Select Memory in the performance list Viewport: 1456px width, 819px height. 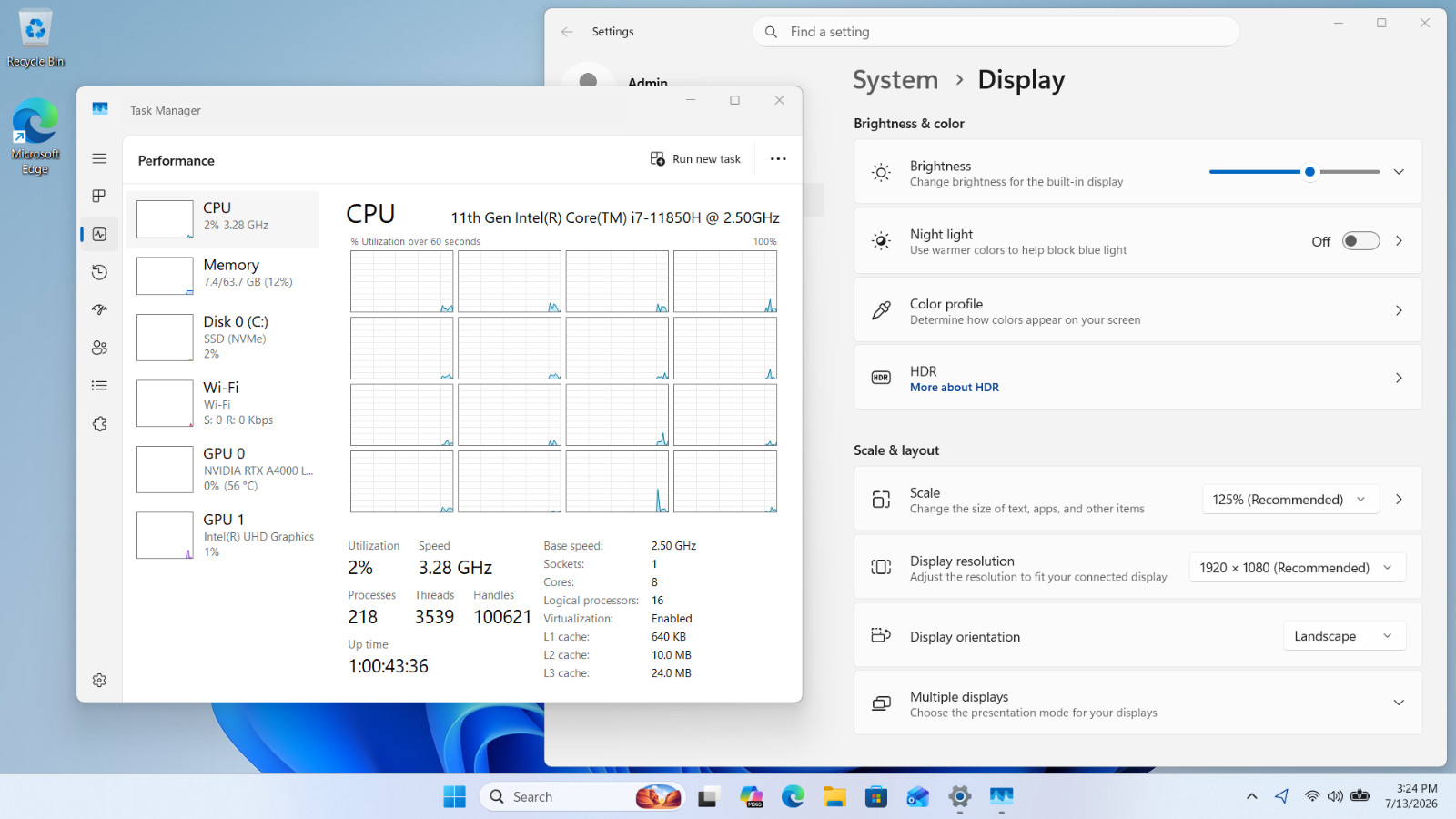pos(224,276)
